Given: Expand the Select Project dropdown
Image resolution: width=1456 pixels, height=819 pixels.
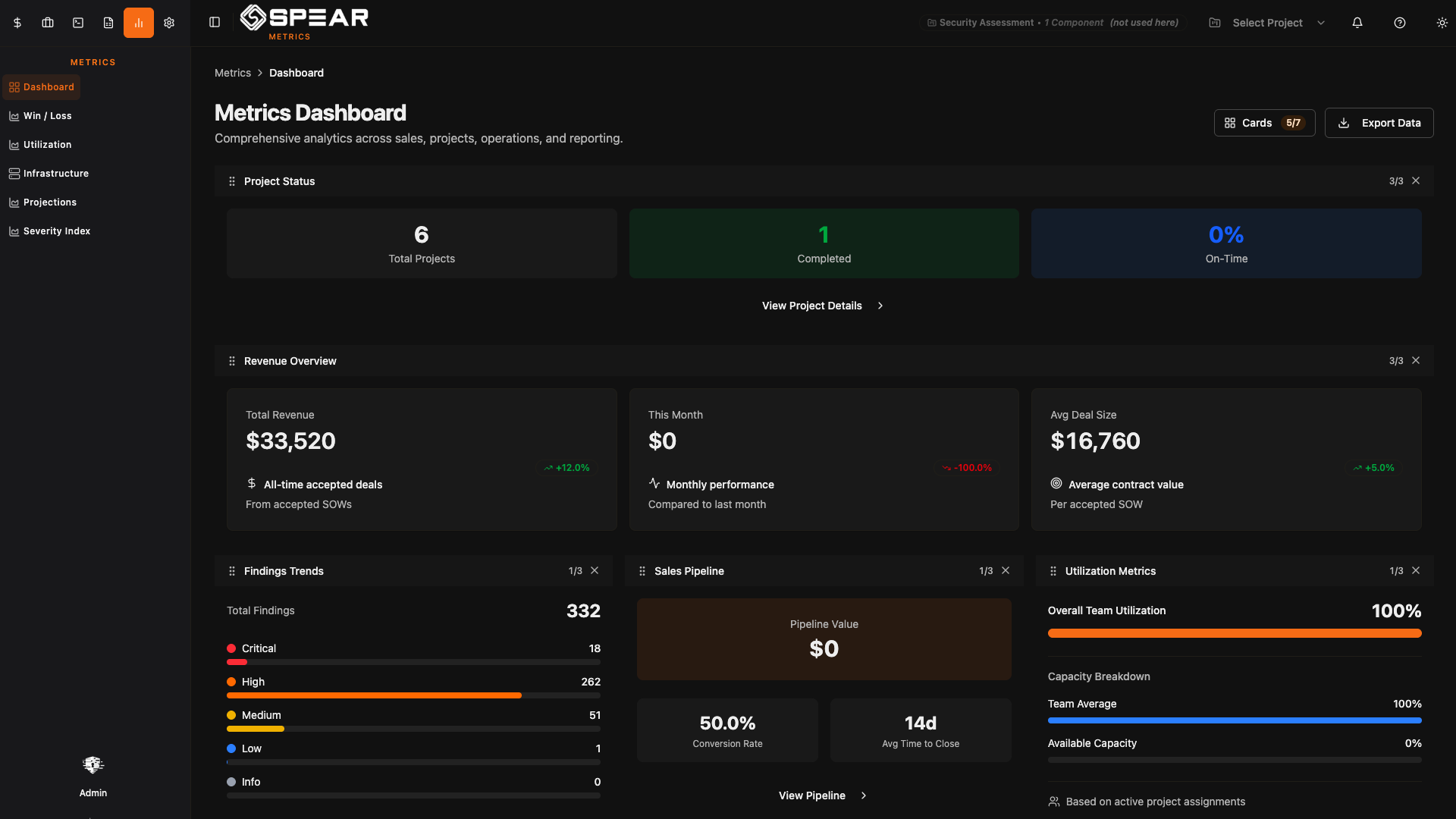Looking at the screenshot, I should coord(1266,23).
